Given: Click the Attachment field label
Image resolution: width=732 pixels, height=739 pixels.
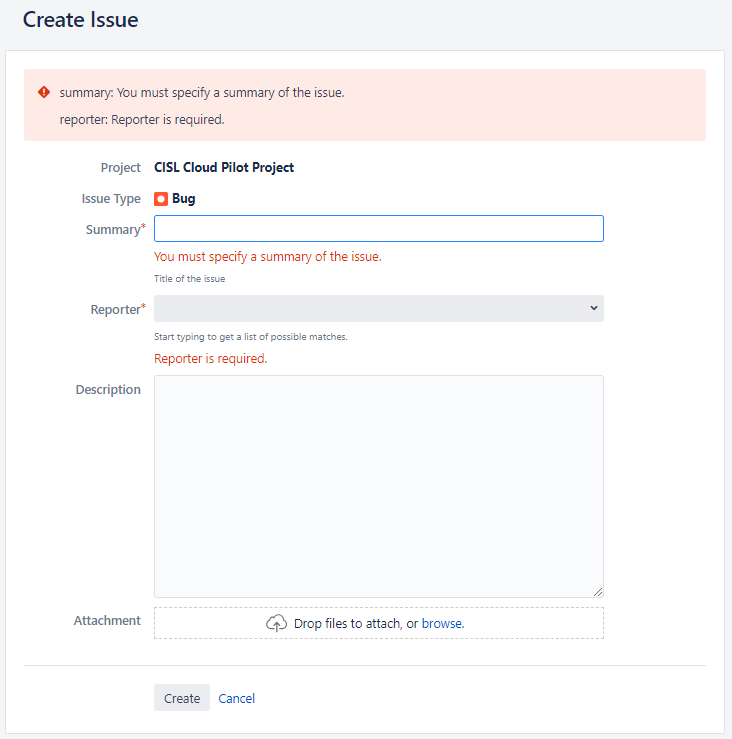Looking at the screenshot, I should (x=107, y=621).
